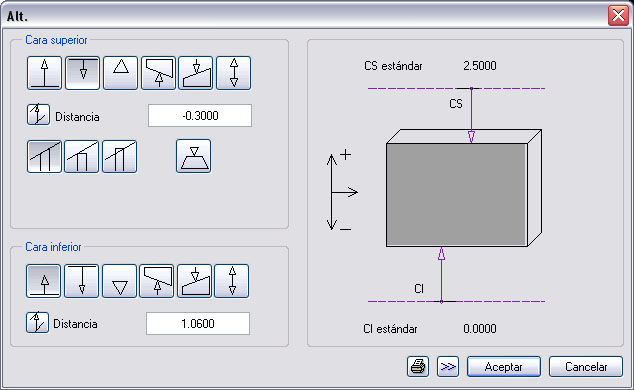Edit the Cara inferior Distancia field 1.0600
This screenshot has height=390, width=634.
coord(198,323)
